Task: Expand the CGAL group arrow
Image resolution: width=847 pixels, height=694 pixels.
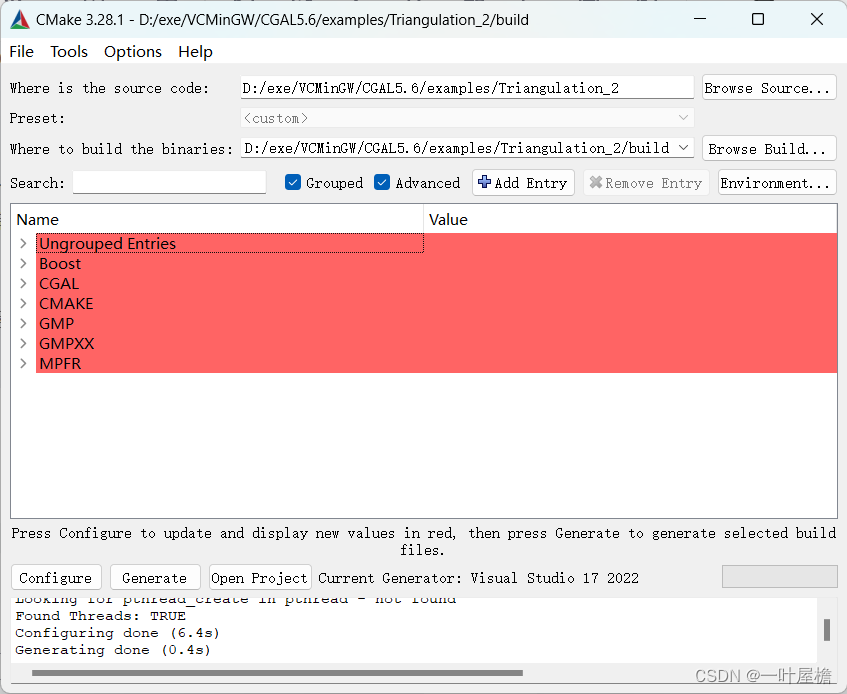Action: tap(23, 284)
